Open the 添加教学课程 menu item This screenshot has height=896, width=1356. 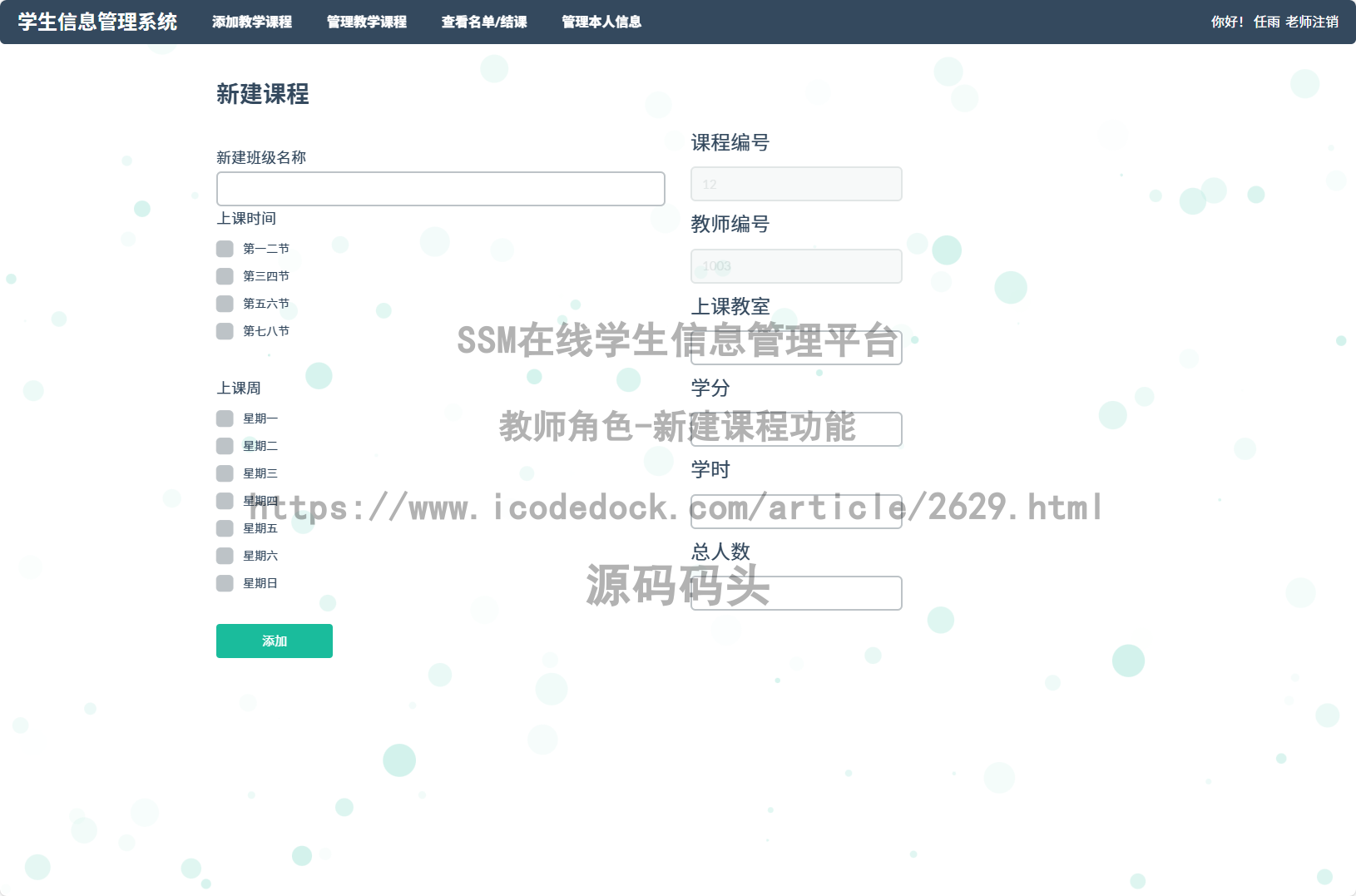[x=252, y=22]
